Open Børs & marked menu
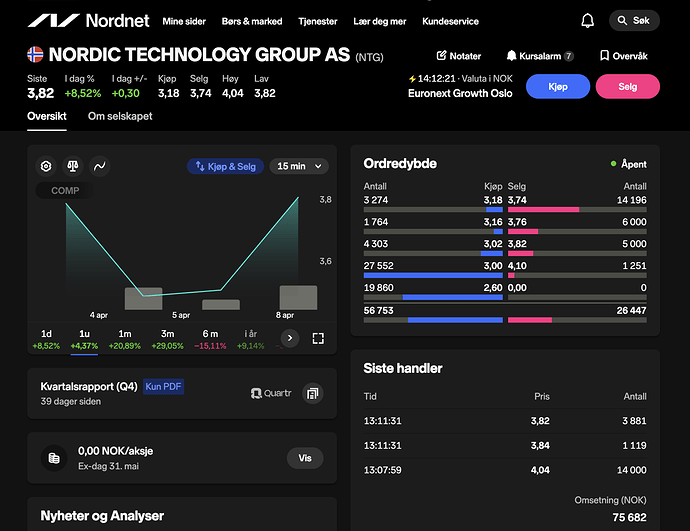This screenshot has width=690, height=531. pyautogui.click(x=252, y=21)
